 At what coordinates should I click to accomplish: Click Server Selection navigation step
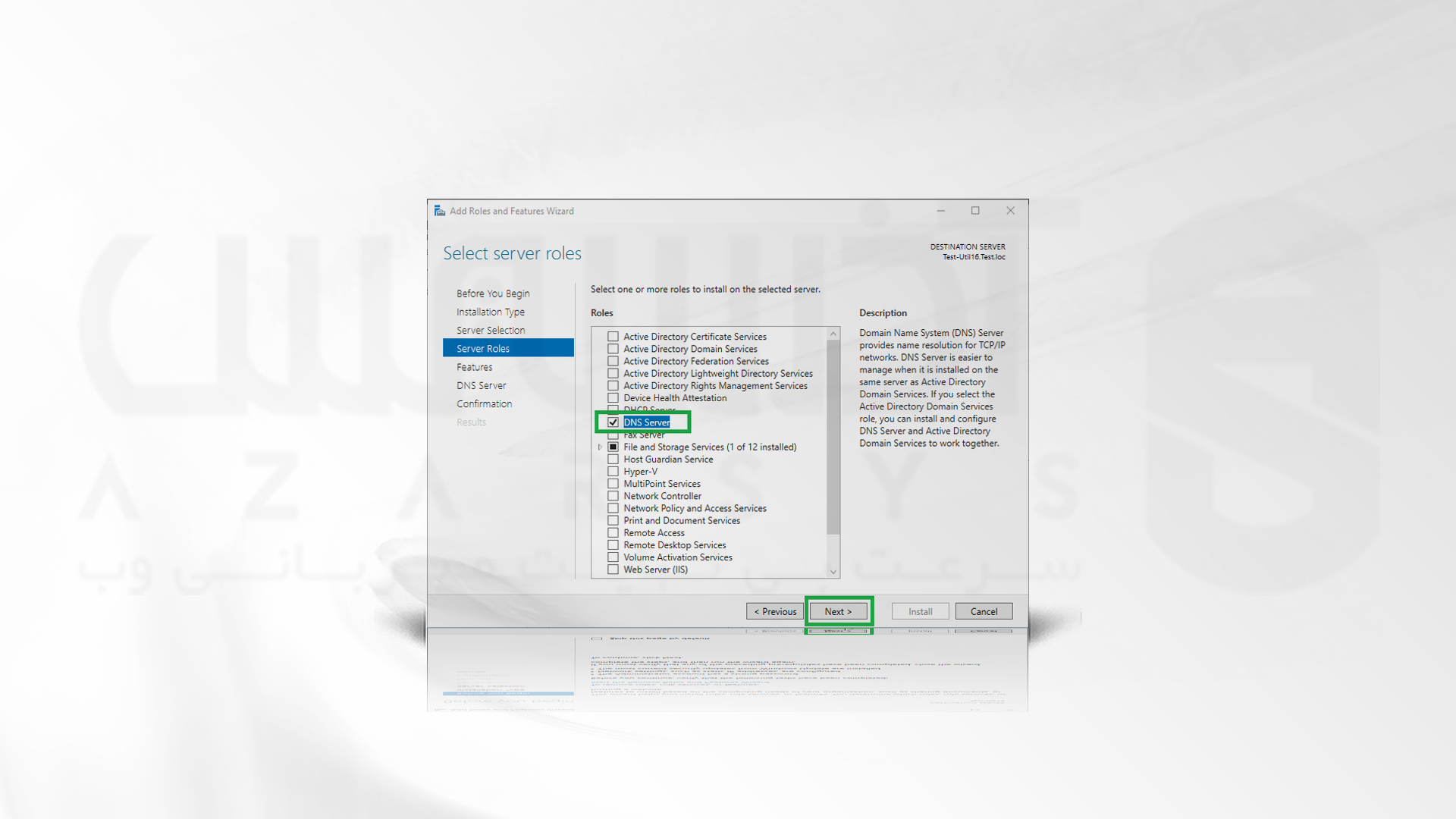tap(491, 330)
